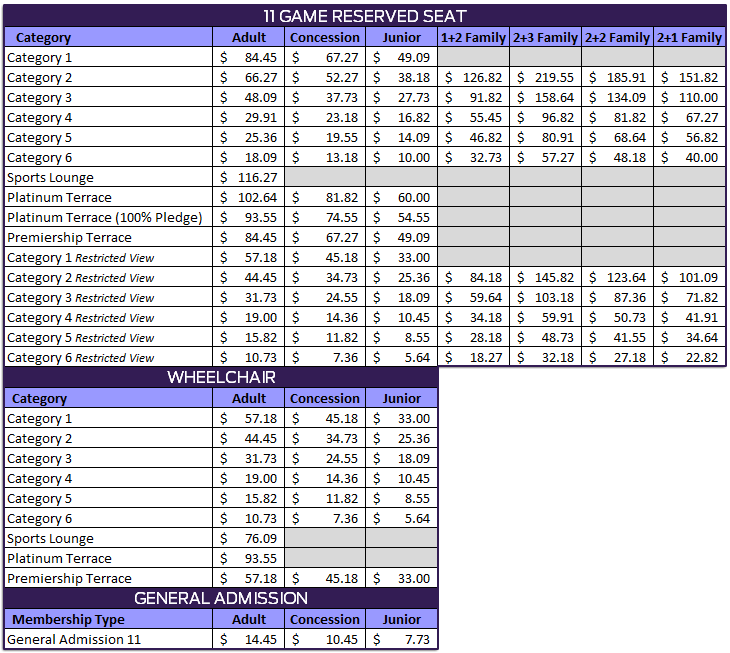Click the 'General Admission 11' row label
The image size is (730, 653).
74,640
